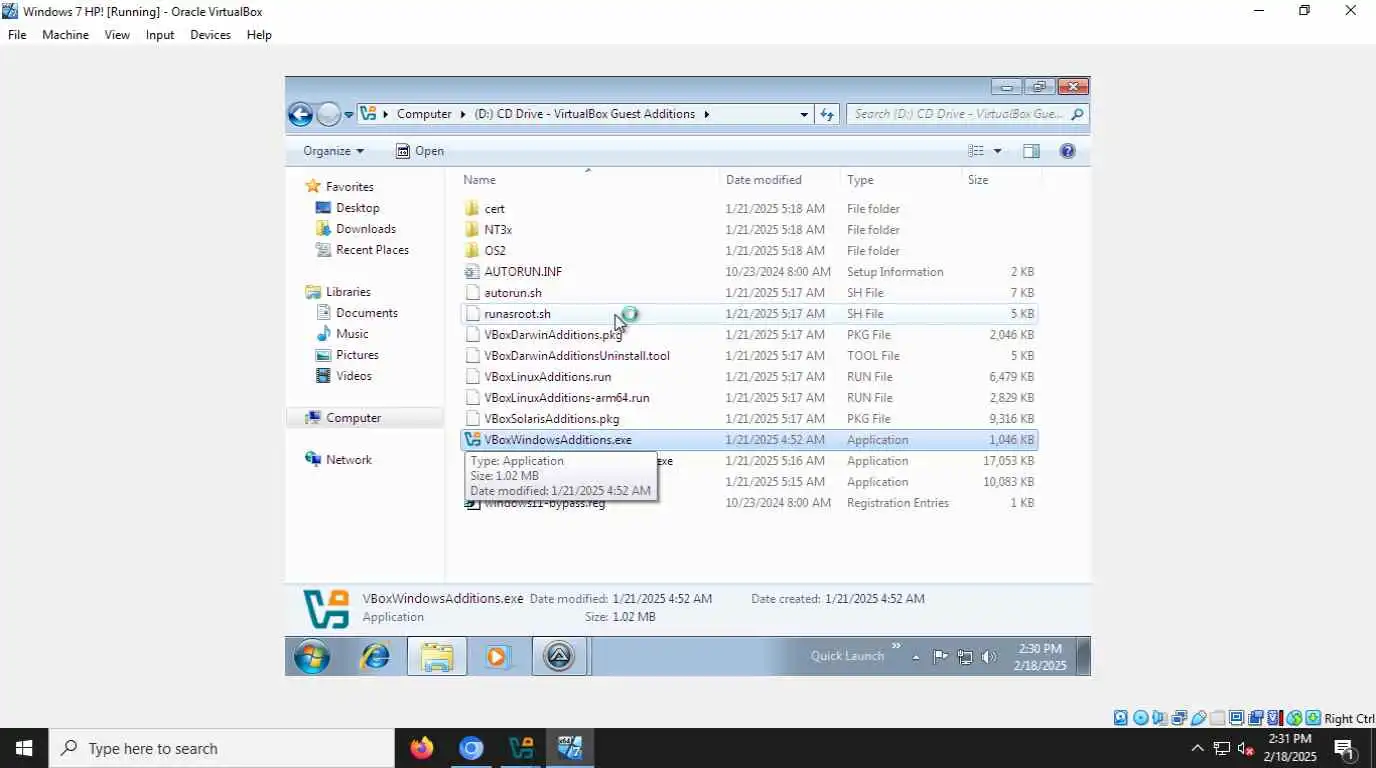The width and height of the screenshot is (1376, 768).
Task: Open Windows Media Player on Windows 7 taskbar
Action: point(498,656)
